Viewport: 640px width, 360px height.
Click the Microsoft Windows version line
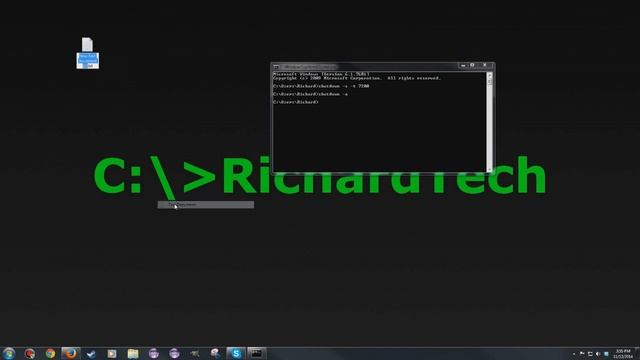click(x=321, y=74)
